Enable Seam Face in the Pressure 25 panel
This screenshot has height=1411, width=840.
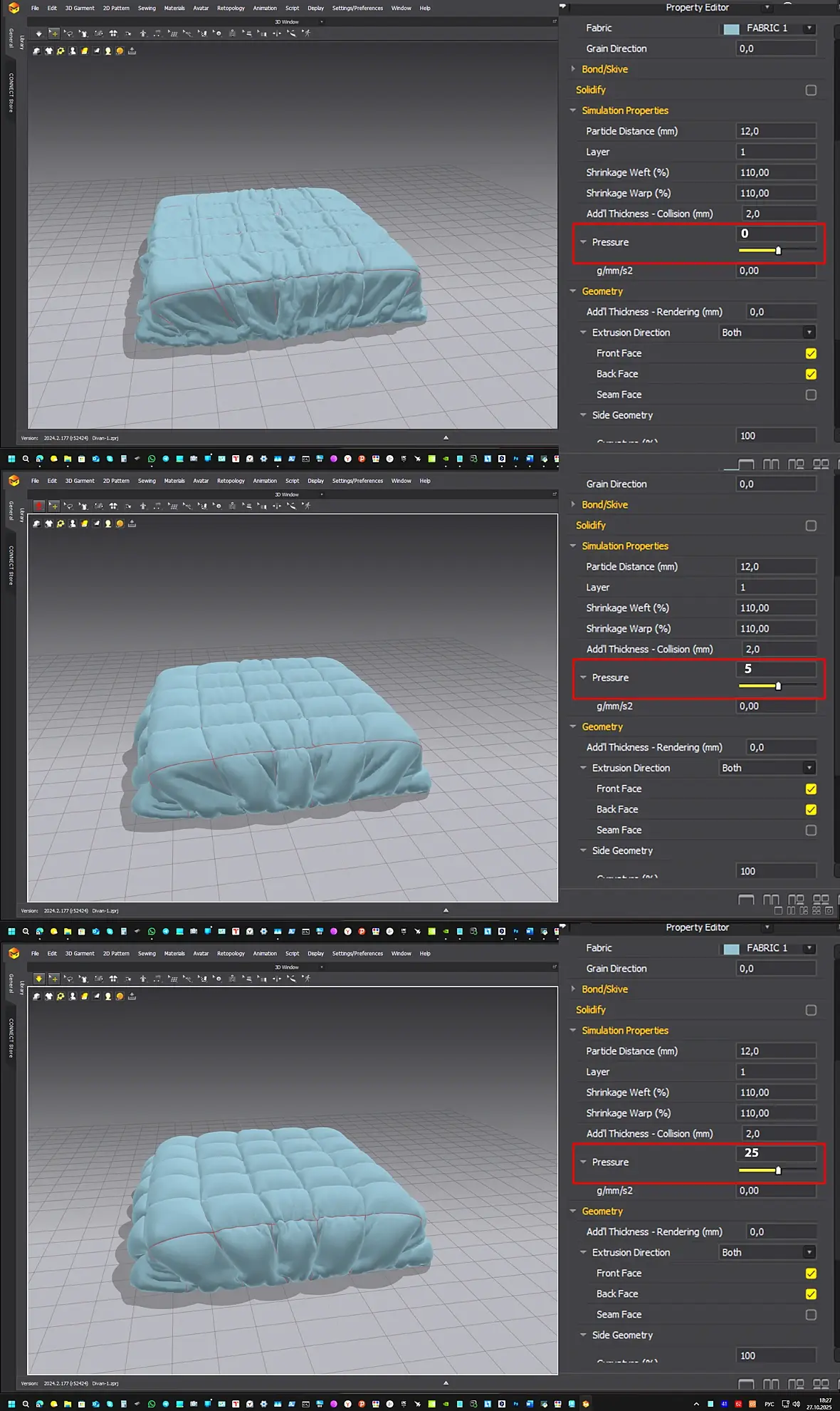[x=811, y=1315]
